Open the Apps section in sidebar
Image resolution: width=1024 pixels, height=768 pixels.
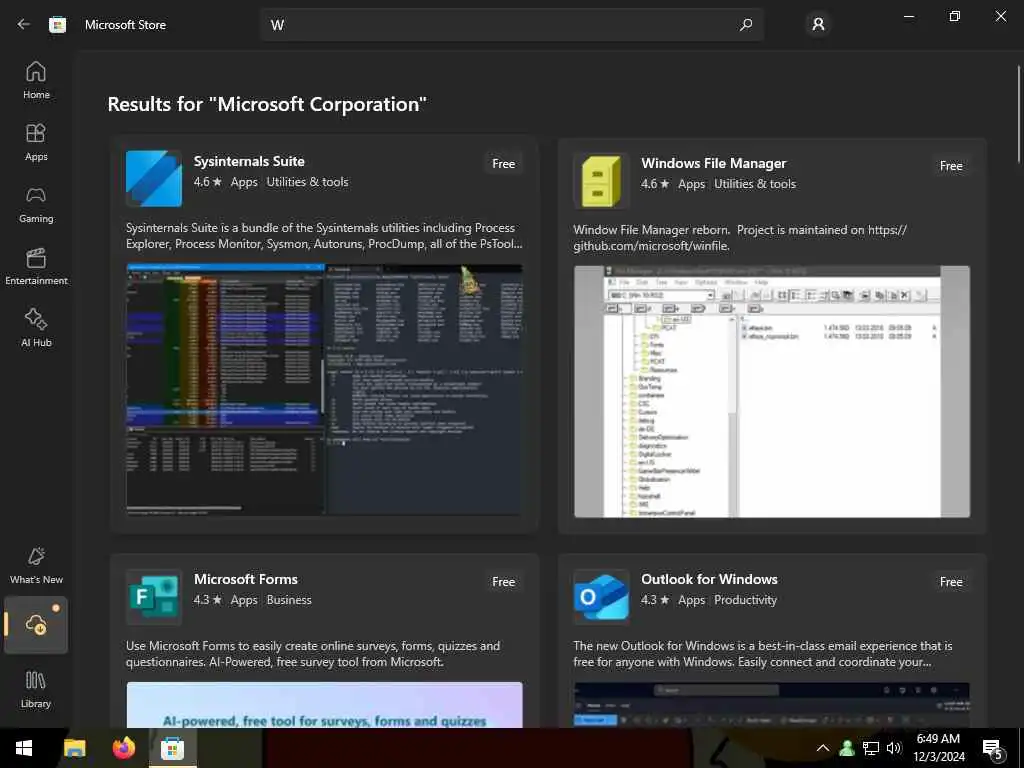[36, 142]
